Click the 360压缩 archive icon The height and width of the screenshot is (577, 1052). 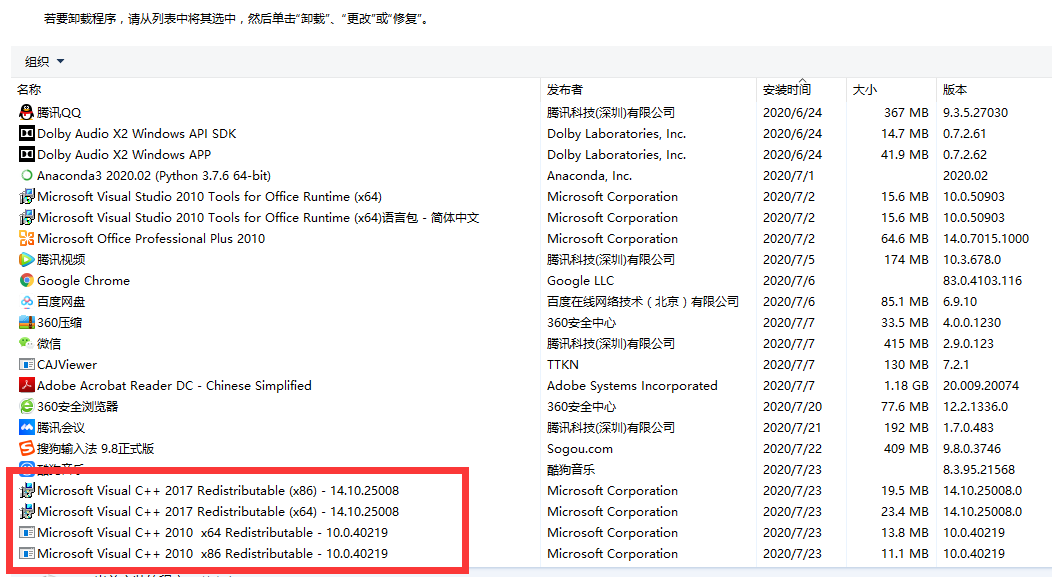coord(27,322)
